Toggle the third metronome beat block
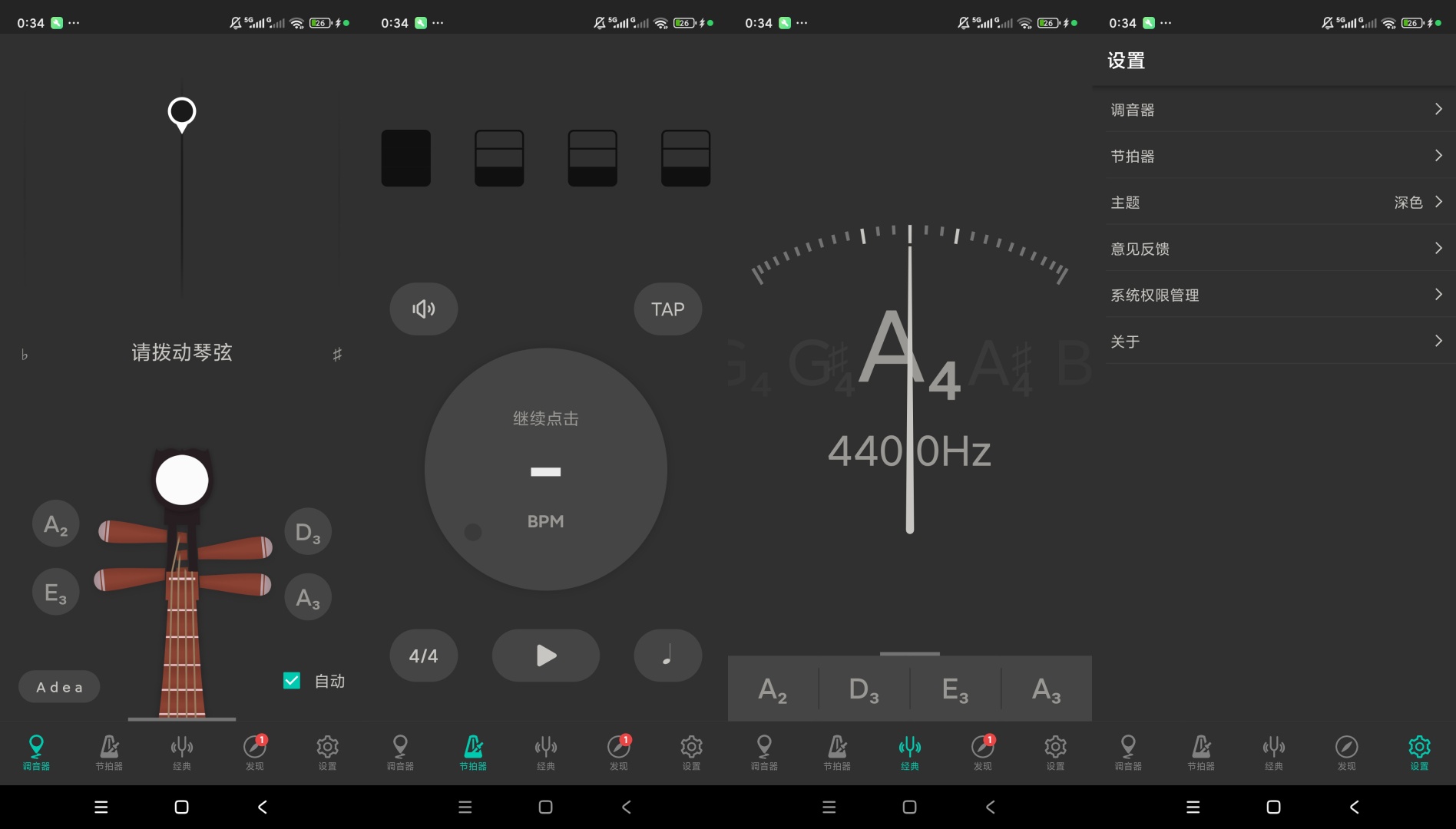 pyautogui.click(x=592, y=158)
